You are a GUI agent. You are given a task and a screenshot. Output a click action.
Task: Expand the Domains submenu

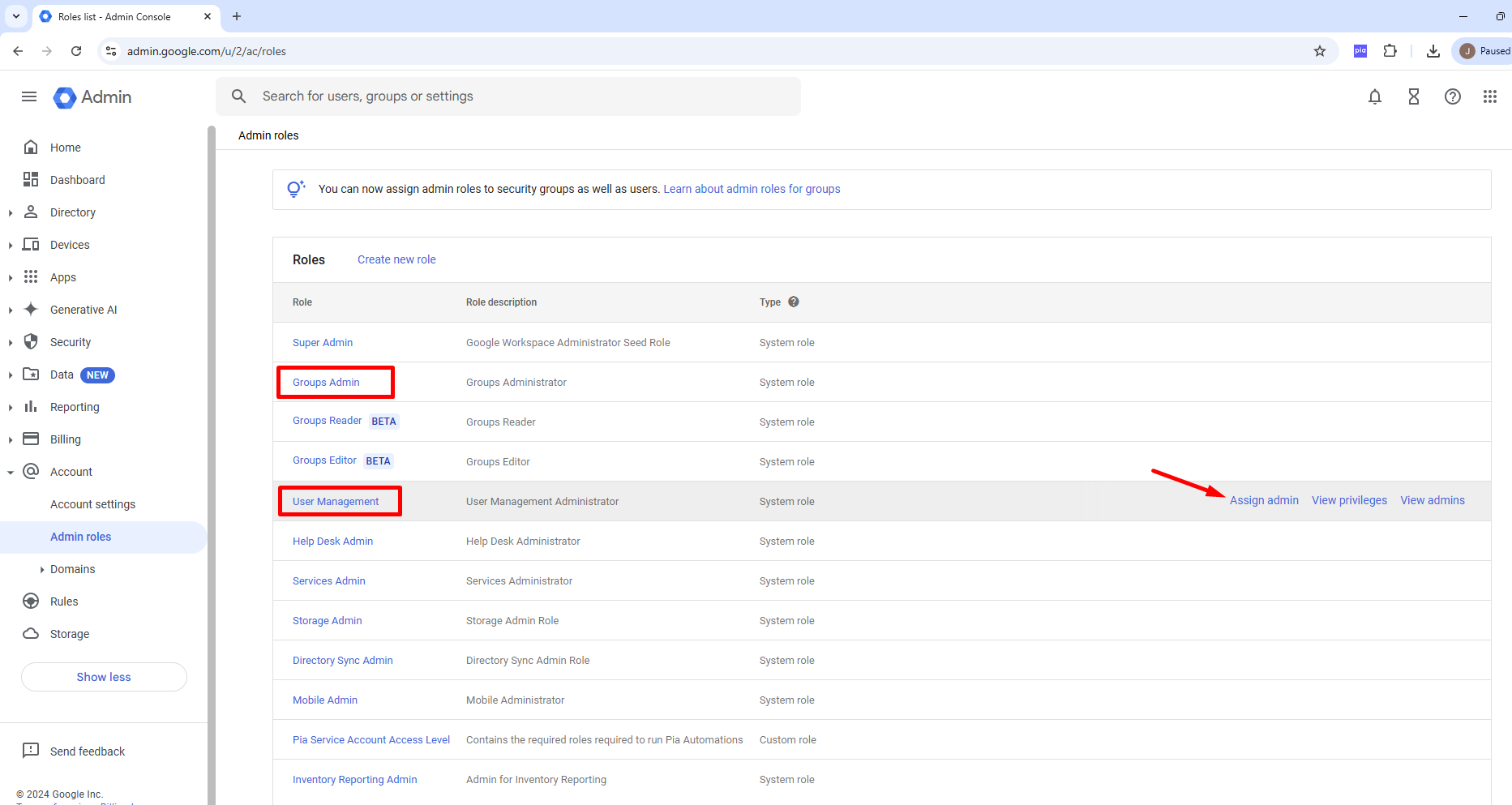pos(42,569)
